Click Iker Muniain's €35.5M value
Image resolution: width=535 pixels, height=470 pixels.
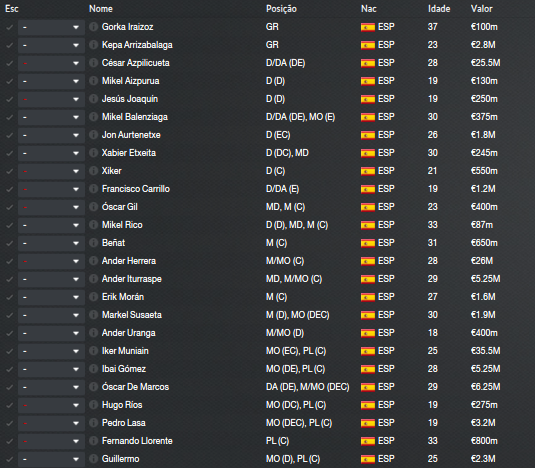coord(486,351)
